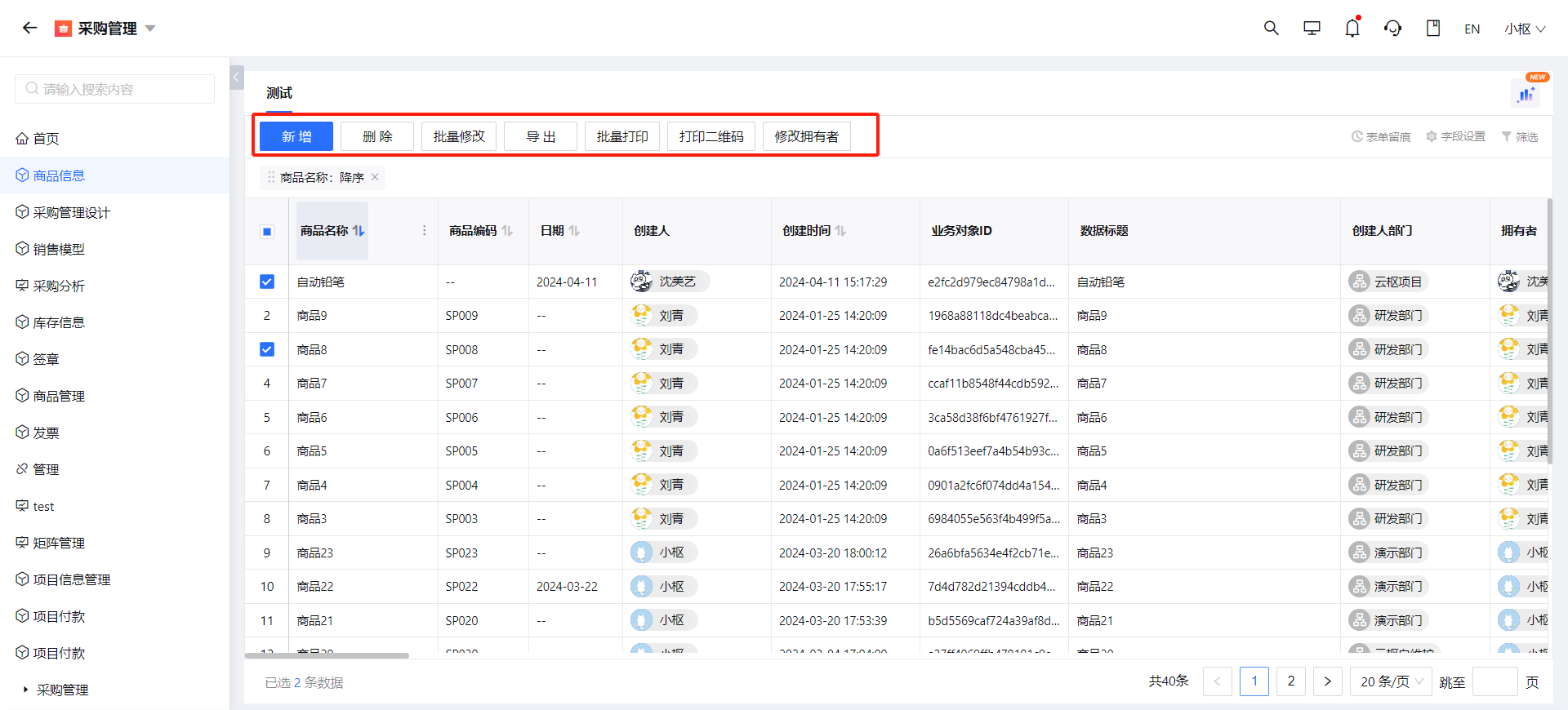
Task: Click creator 沈美艺 avatar tag
Action: coord(670,282)
